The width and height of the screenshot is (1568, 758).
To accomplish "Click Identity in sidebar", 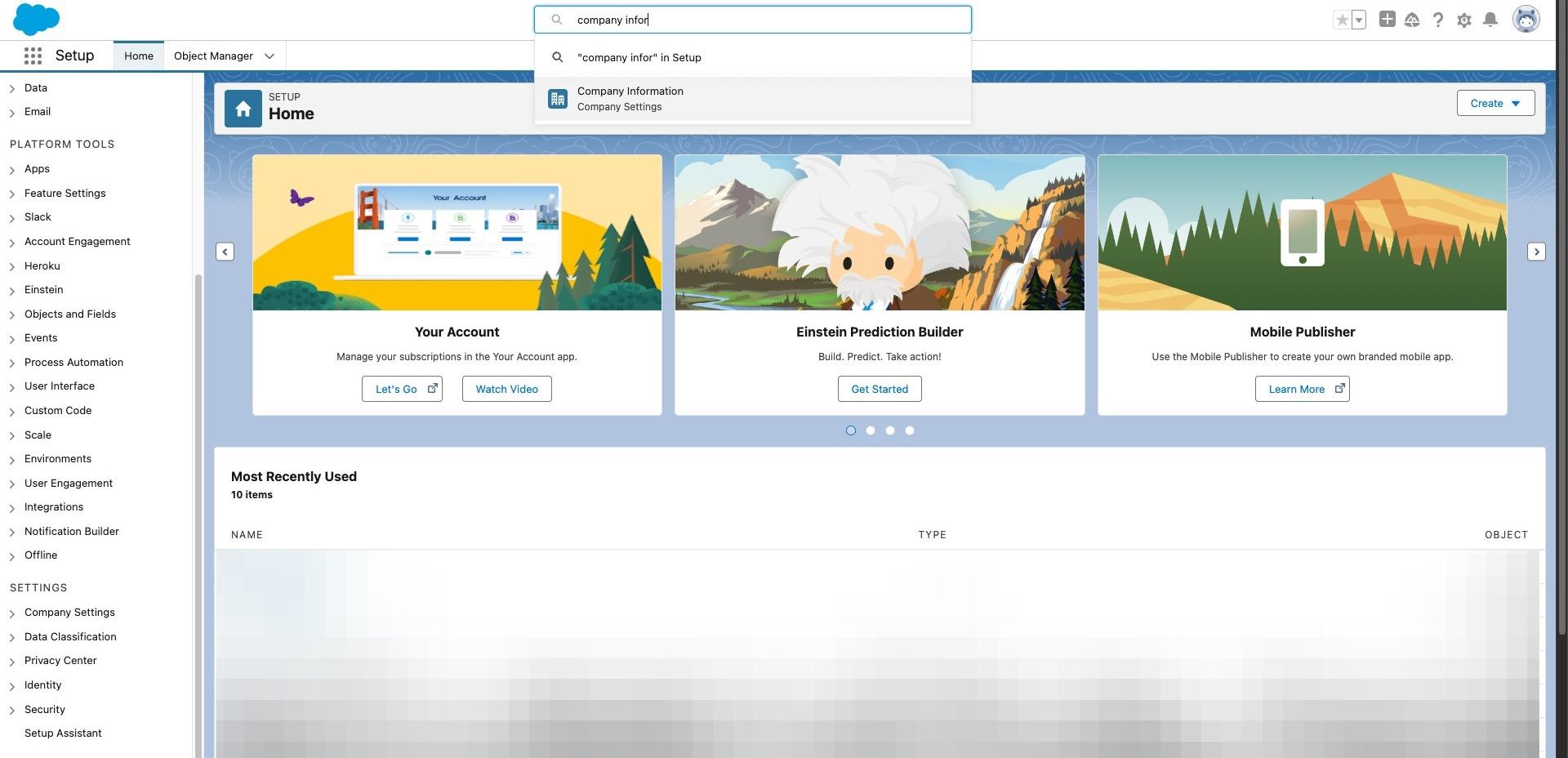I will (42, 684).
